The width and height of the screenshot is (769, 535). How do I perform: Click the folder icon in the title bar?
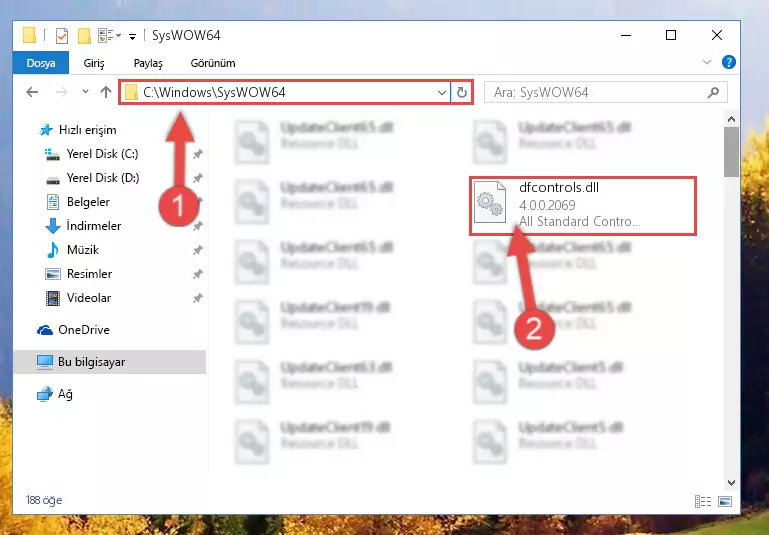click(29, 36)
